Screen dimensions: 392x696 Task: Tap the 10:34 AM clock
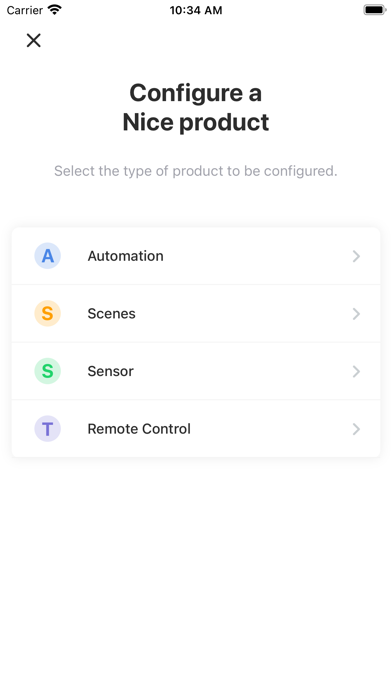[196, 10]
